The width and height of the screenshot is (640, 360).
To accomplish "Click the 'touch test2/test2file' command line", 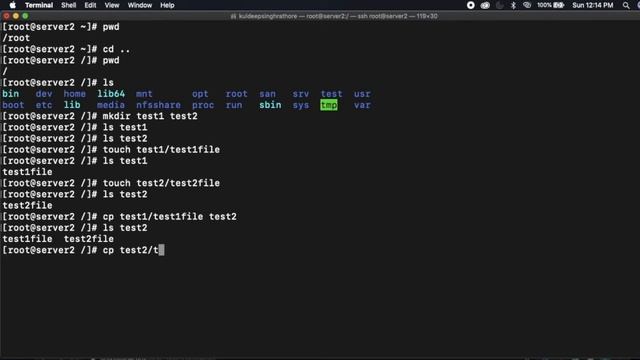I will click(111, 183).
